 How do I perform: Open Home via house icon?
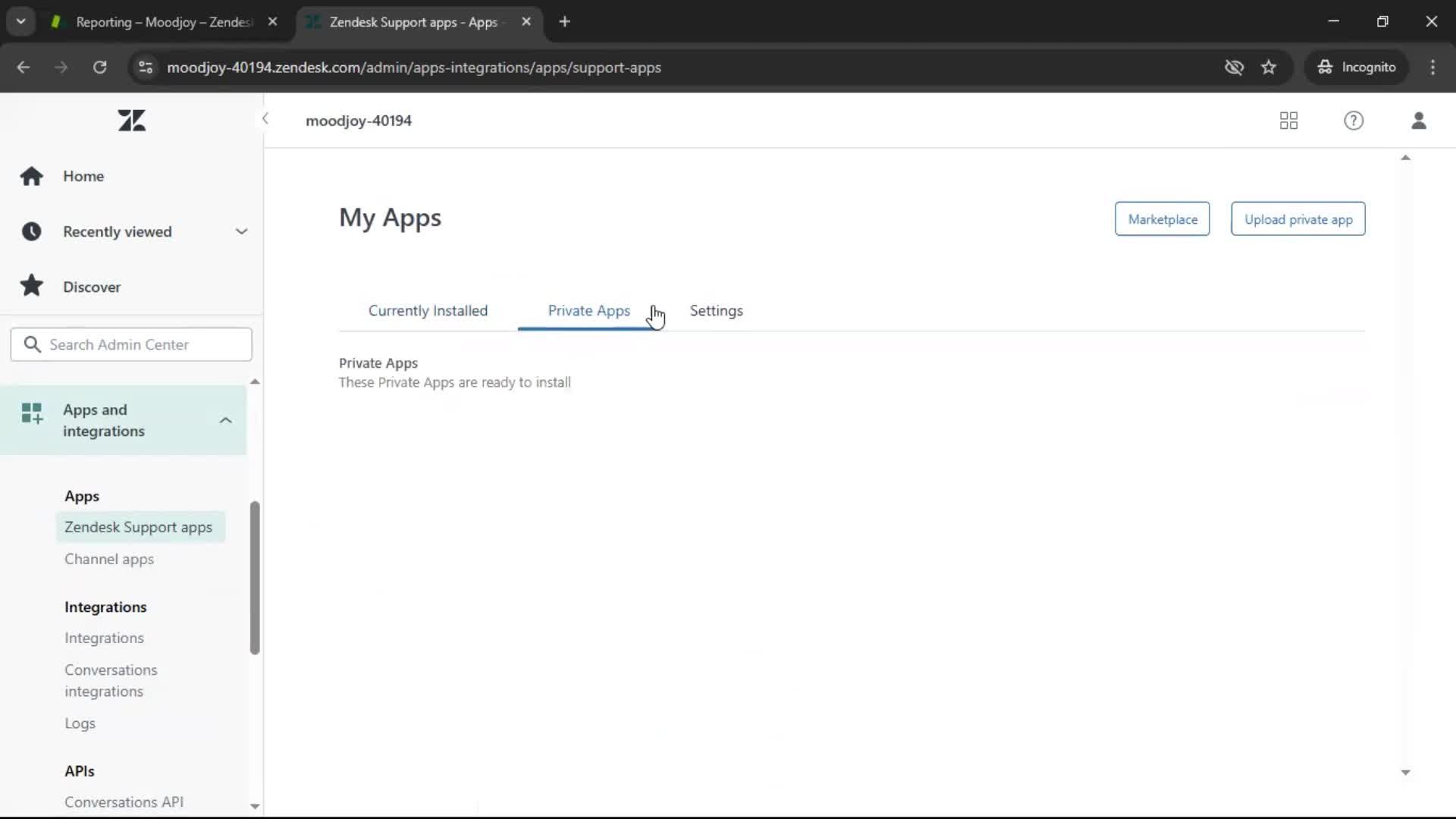pos(31,176)
